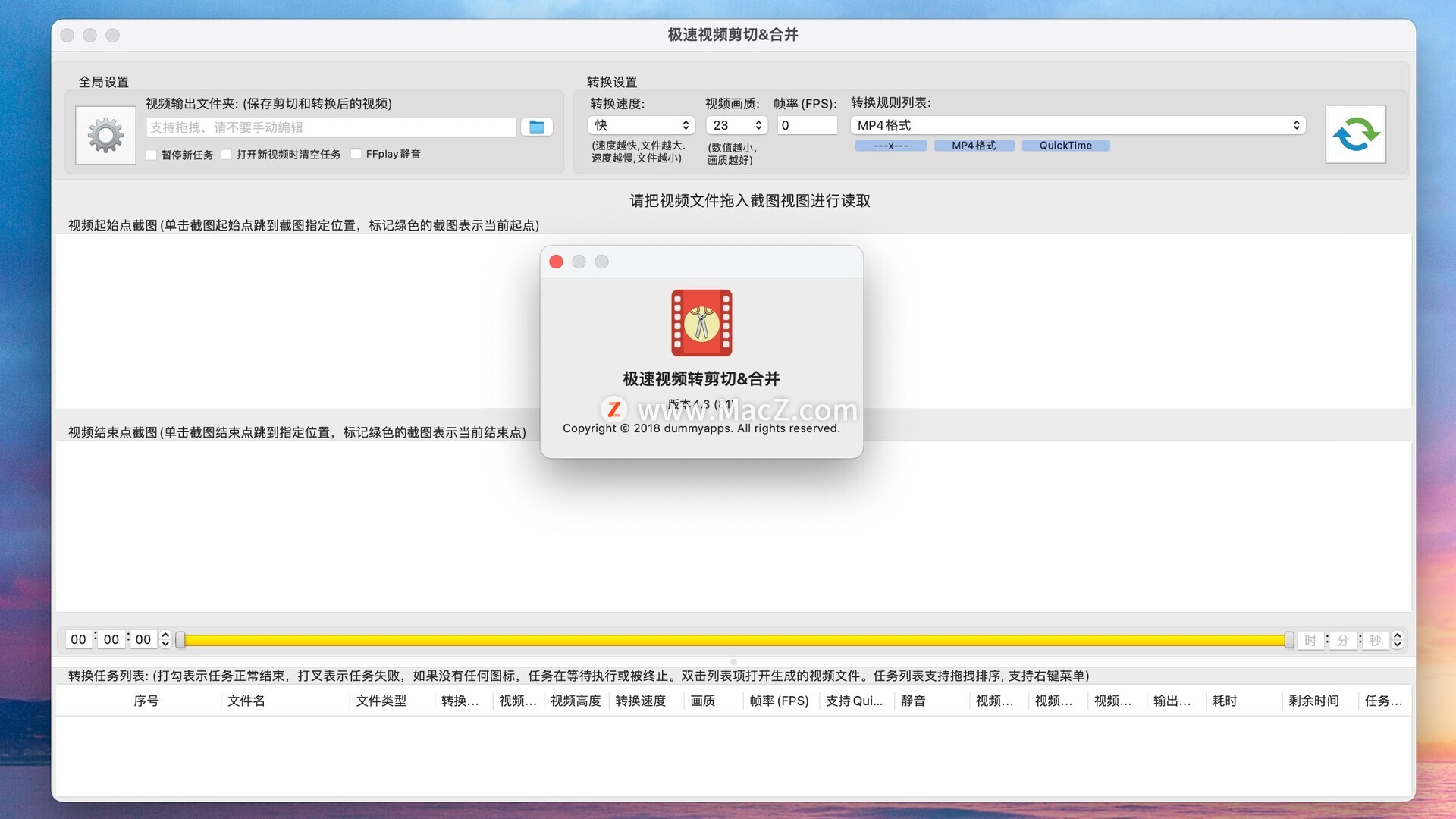Click the film scissors app icon
1456x819 pixels.
(701, 323)
